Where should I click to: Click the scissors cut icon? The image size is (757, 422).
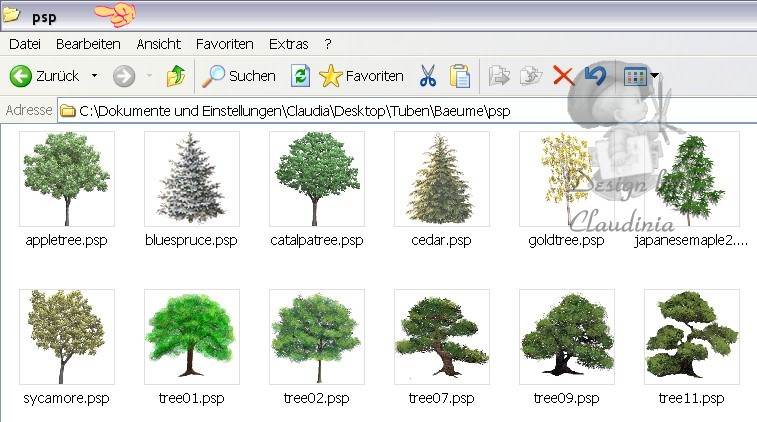coord(428,76)
